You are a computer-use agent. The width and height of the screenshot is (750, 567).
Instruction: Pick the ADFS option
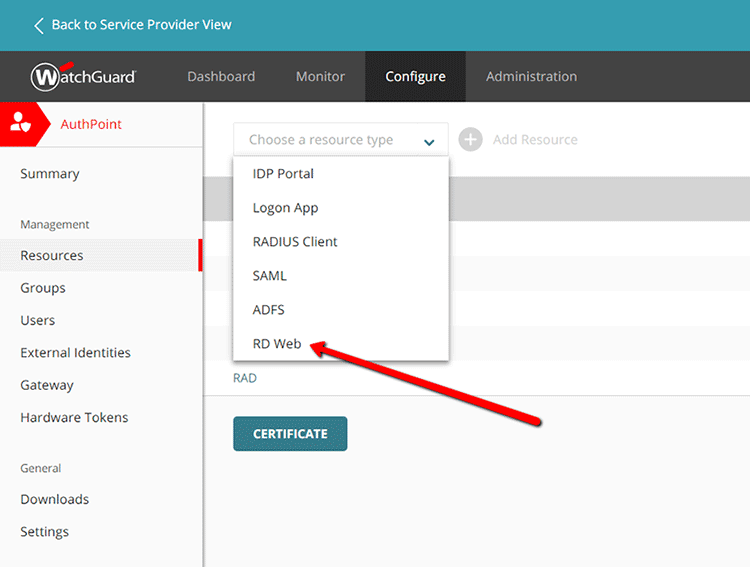pyautogui.click(x=269, y=310)
